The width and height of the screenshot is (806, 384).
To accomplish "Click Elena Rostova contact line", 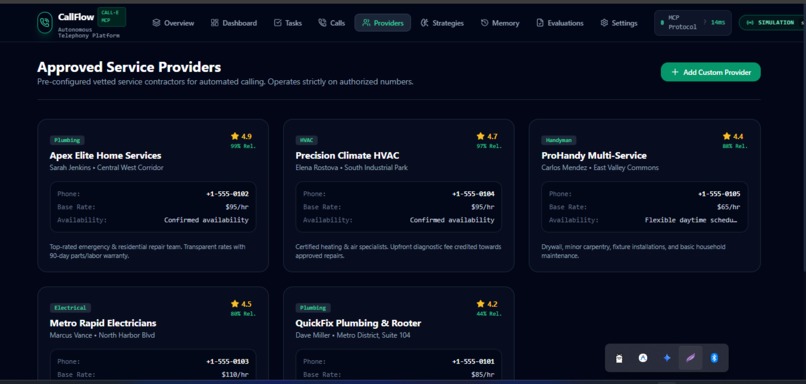I will pyautogui.click(x=352, y=168).
